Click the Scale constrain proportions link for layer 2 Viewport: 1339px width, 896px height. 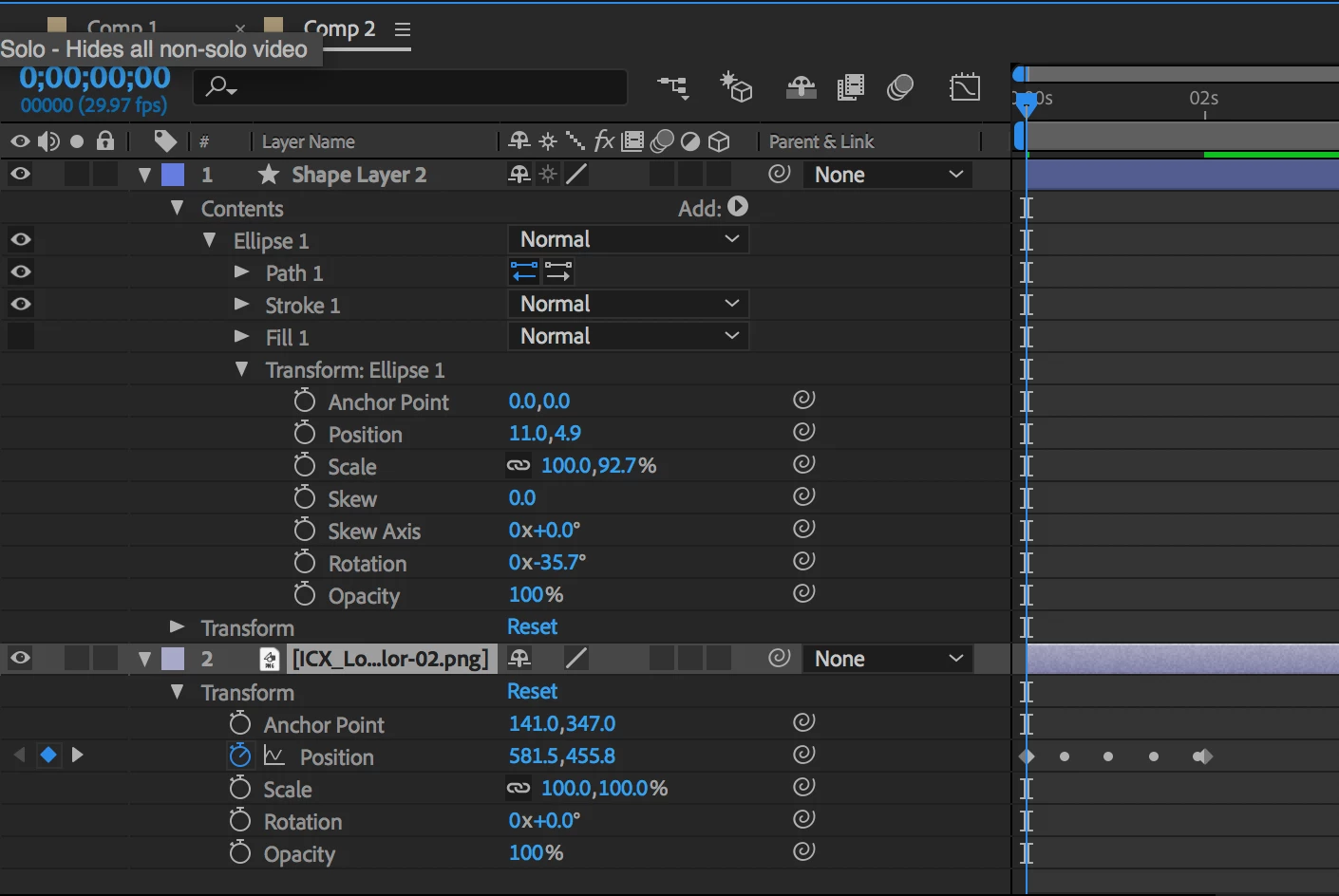519,789
